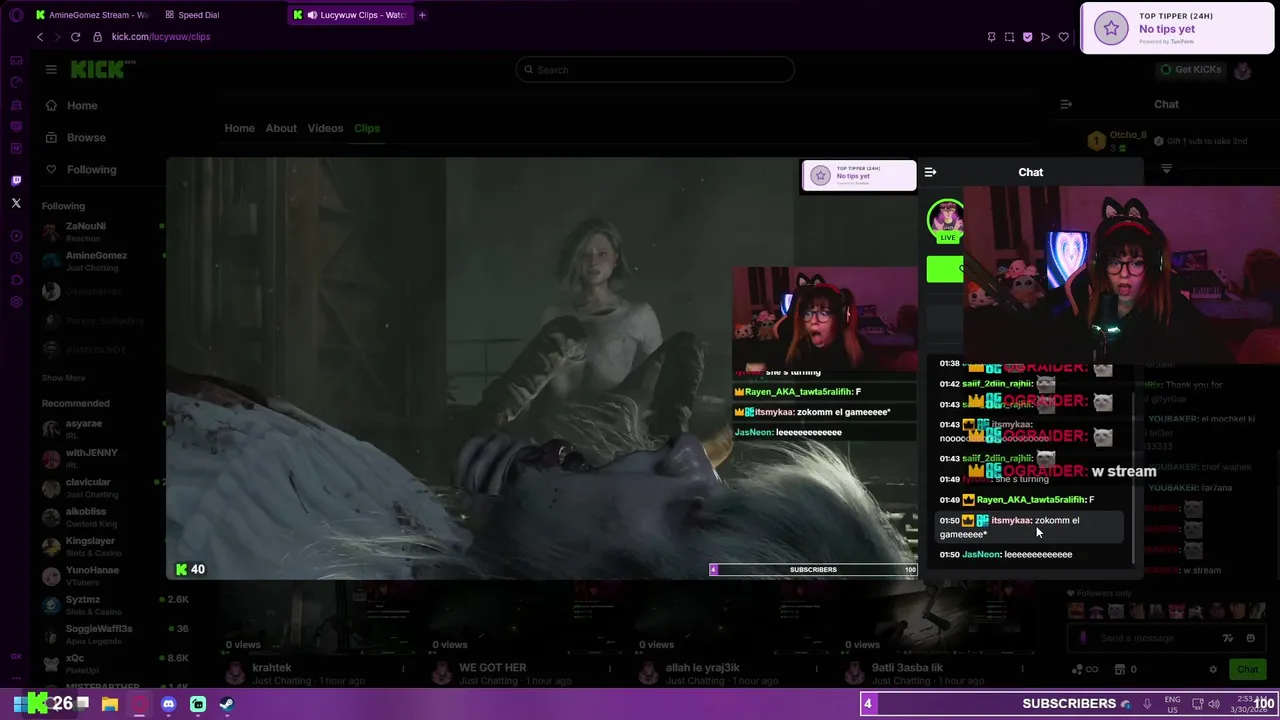Open the heart icon in browser toolbar
1280x720 pixels.
tap(1063, 37)
